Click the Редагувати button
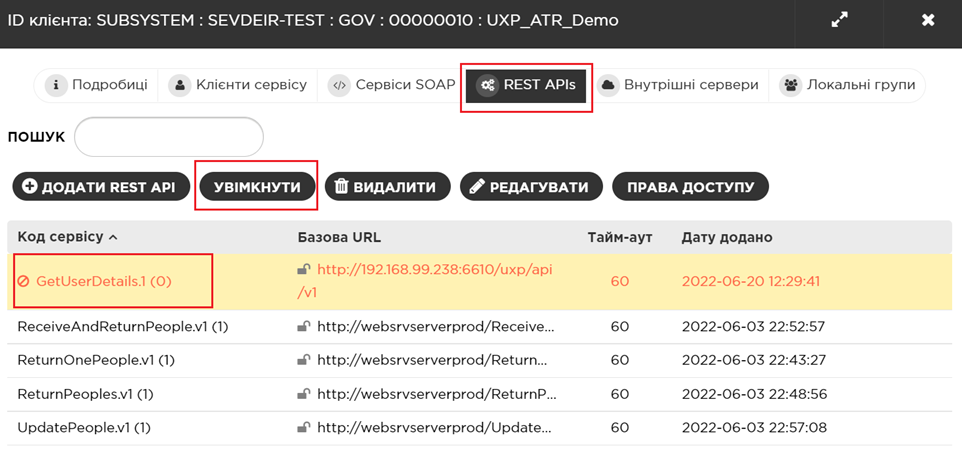962x471 pixels. point(531,187)
